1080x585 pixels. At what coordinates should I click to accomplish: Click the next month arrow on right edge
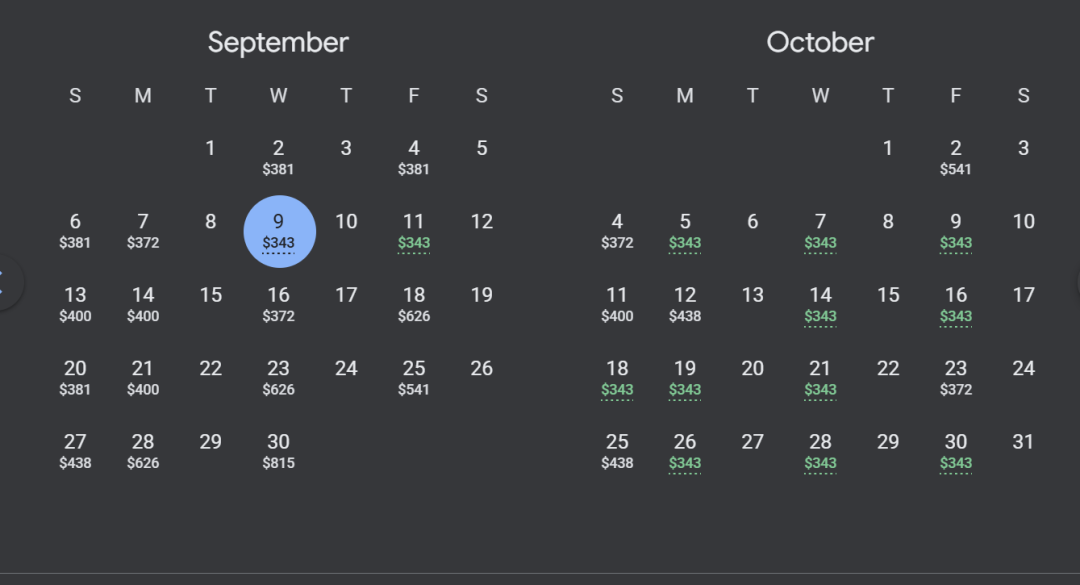(x=1077, y=283)
